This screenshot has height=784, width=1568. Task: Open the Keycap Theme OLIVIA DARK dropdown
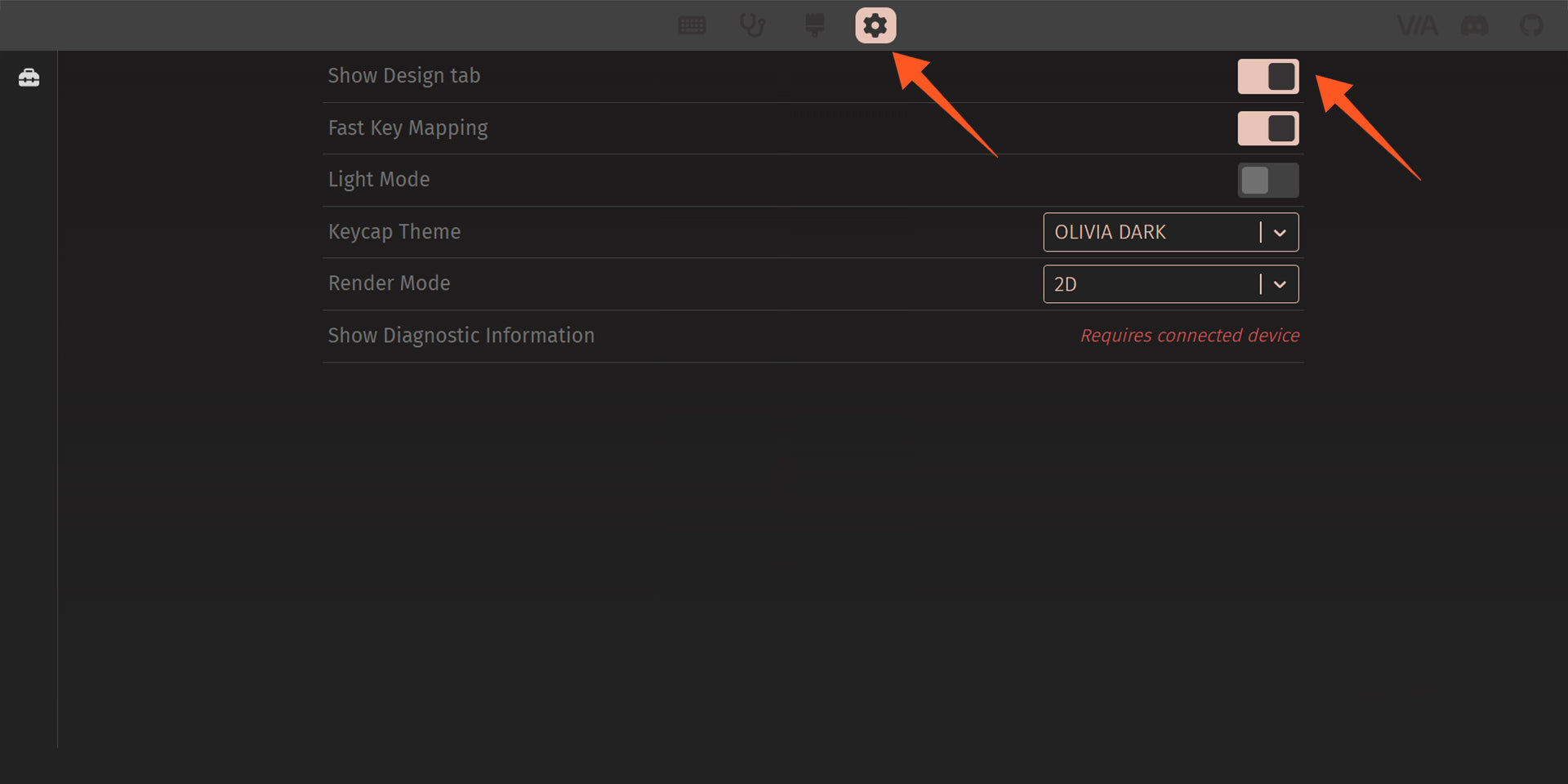coord(1153,232)
